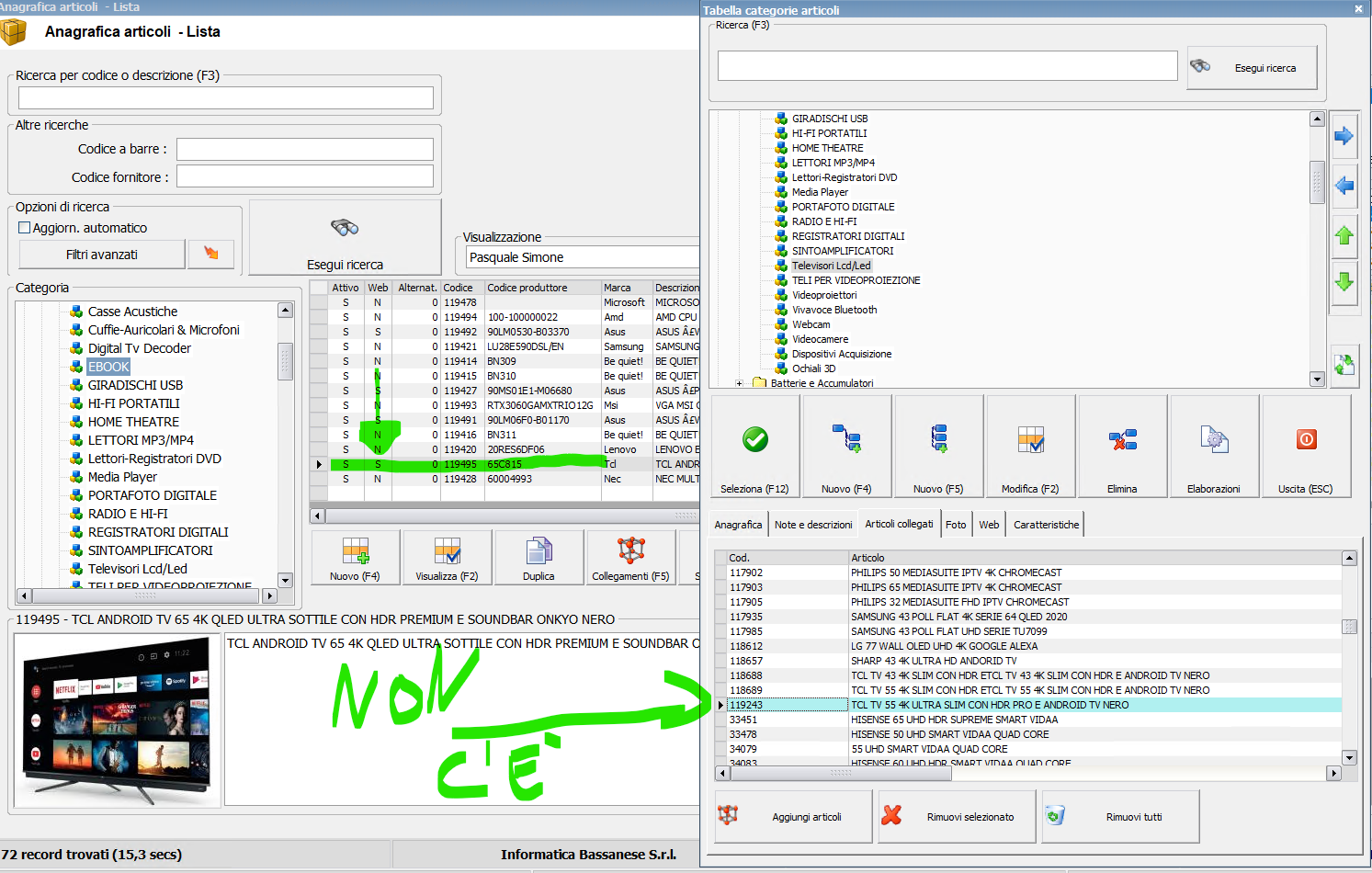This screenshot has height=873, width=1372.
Task: Focus the Codice a barre field
Action: tap(305, 149)
